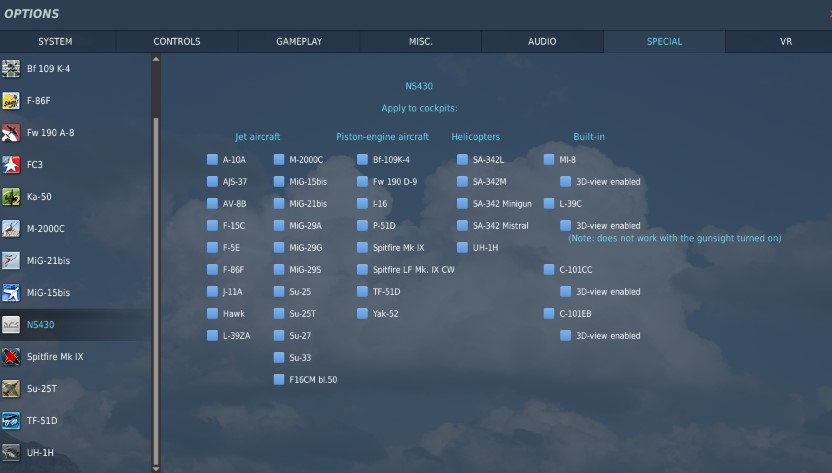
Task: Toggle the MiG-29A checkbox
Action: pos(279,226)
